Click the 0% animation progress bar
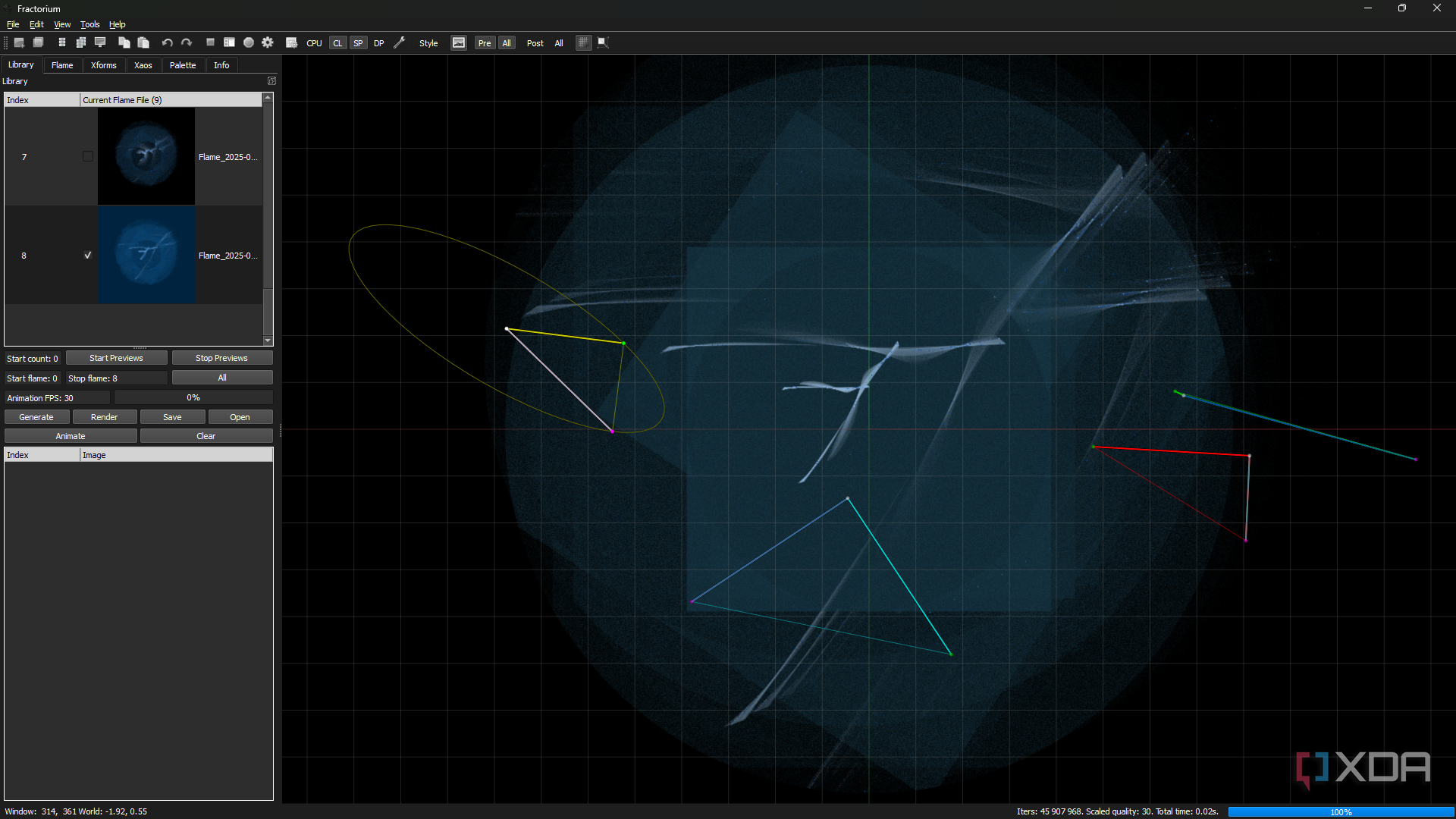Image resolution: width=1456 pixels, height=819 pixels. pos(193,397)
